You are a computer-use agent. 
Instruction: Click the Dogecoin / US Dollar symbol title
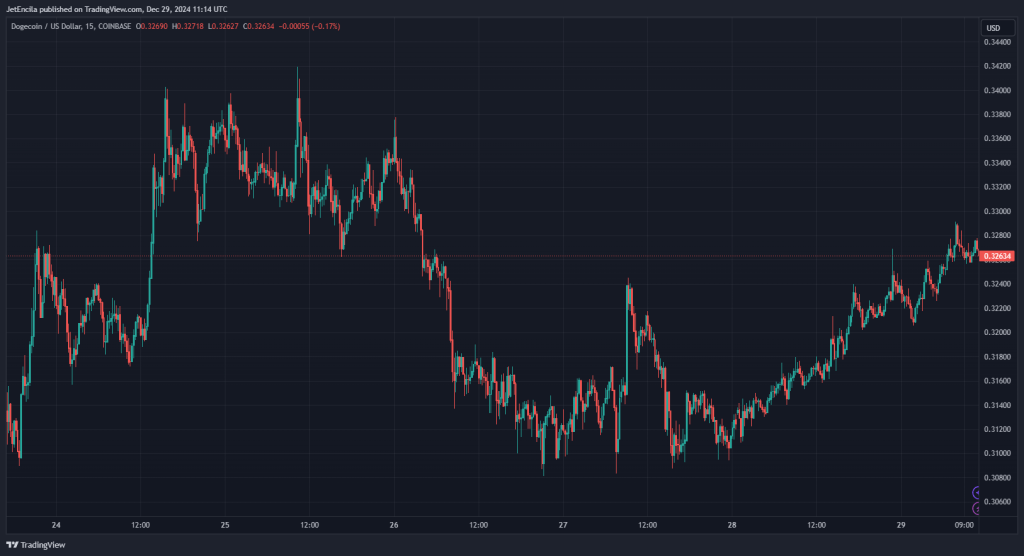pos(46,27)
